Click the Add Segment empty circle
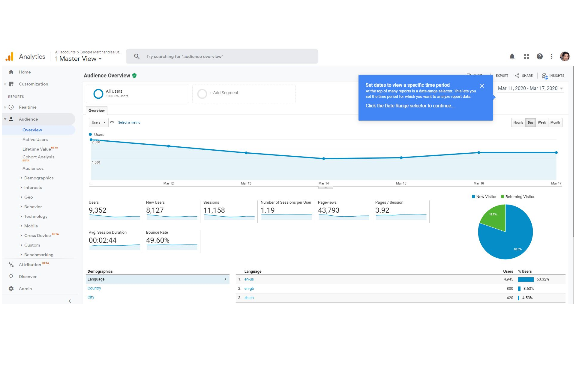 point(202,94)
